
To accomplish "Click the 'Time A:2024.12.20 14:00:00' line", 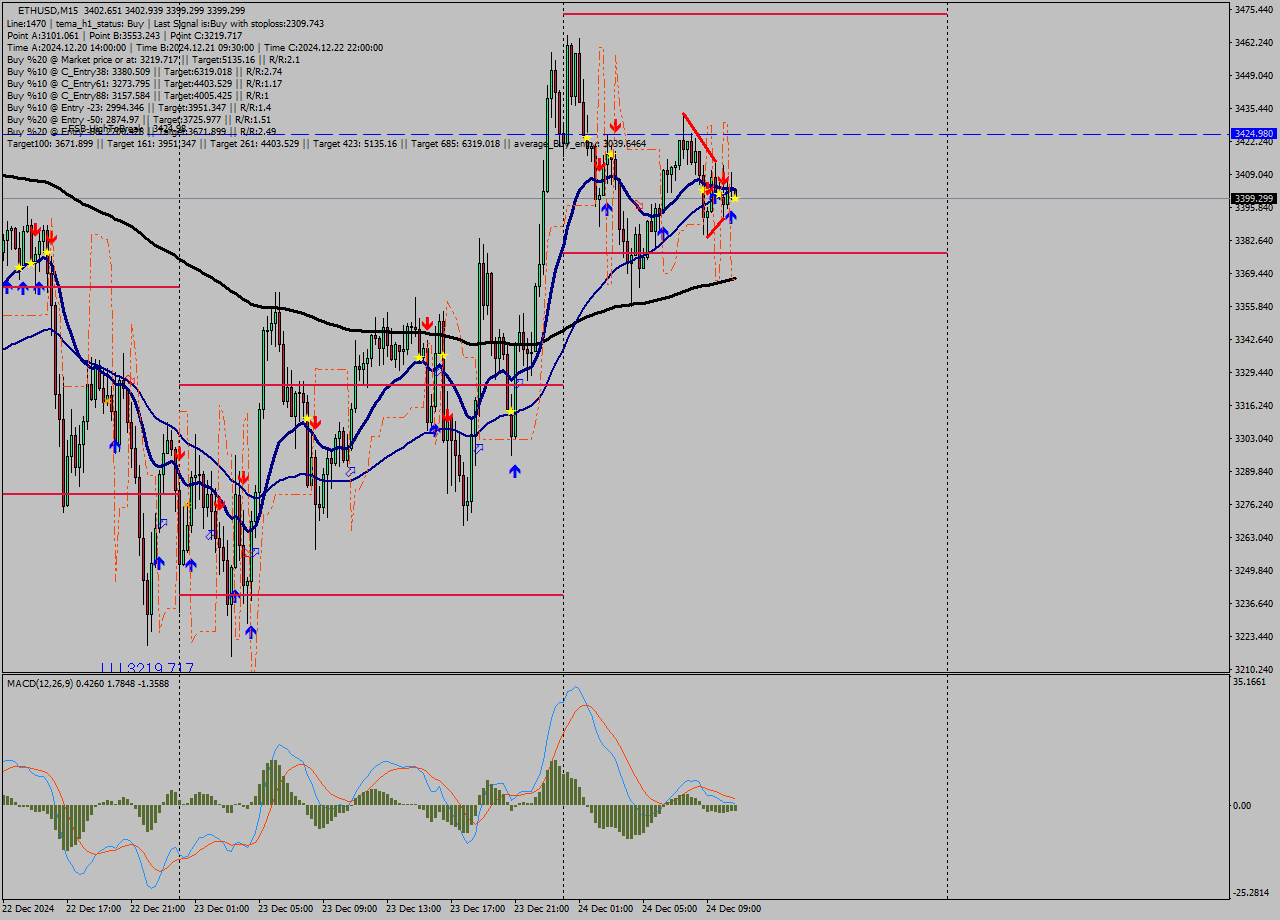I will click(194, 47).
